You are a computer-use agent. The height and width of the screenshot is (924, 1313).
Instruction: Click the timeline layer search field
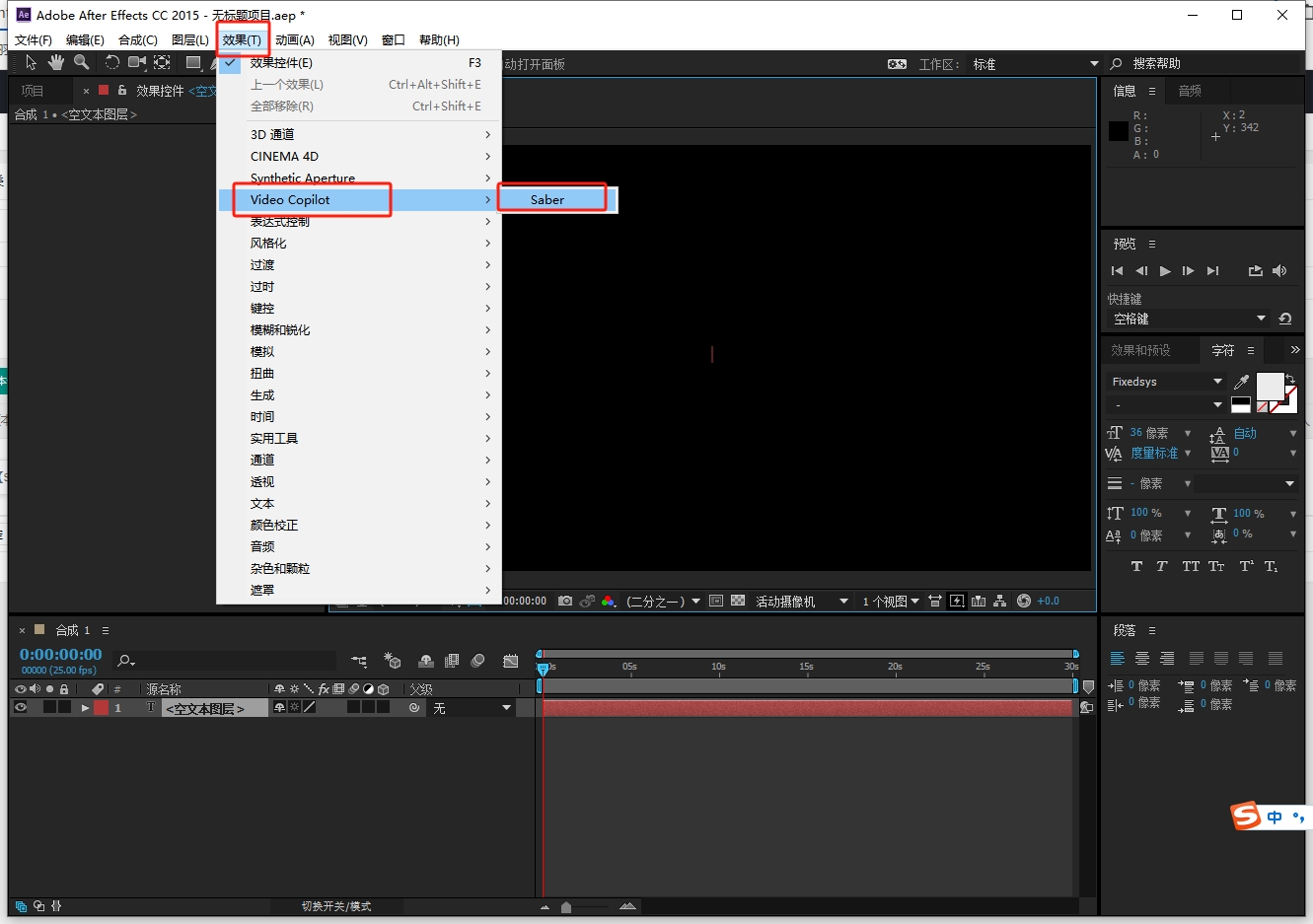[225, 661]
